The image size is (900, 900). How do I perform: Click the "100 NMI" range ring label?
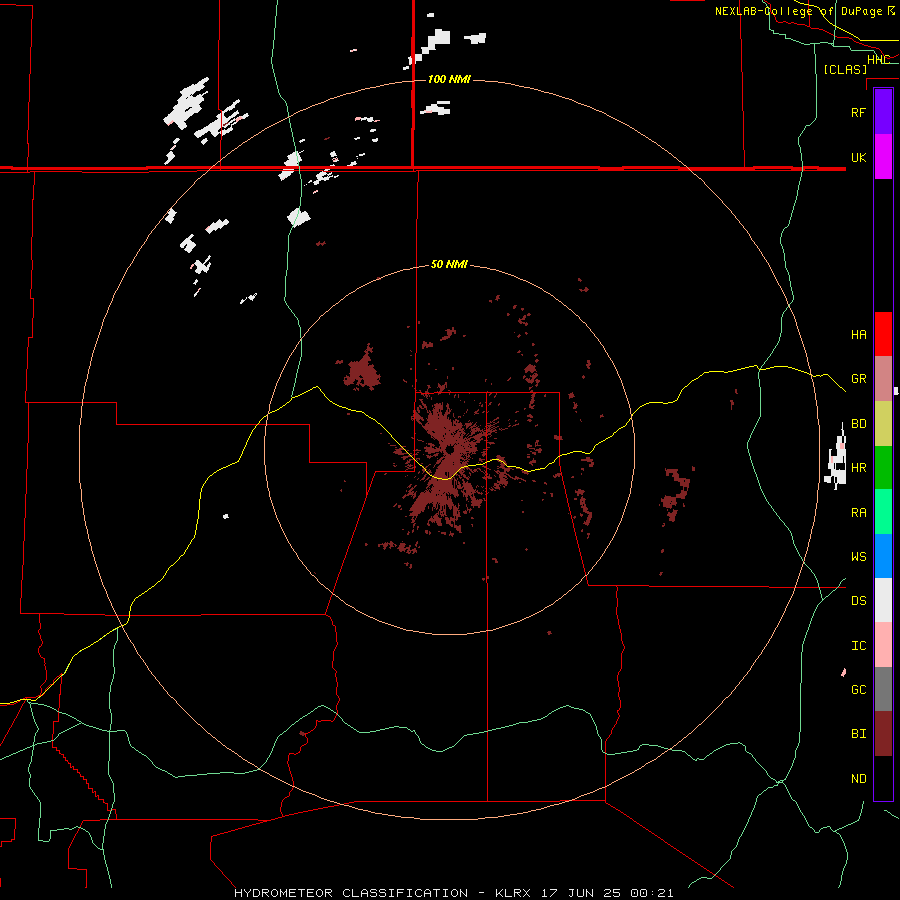coord(449,79)
